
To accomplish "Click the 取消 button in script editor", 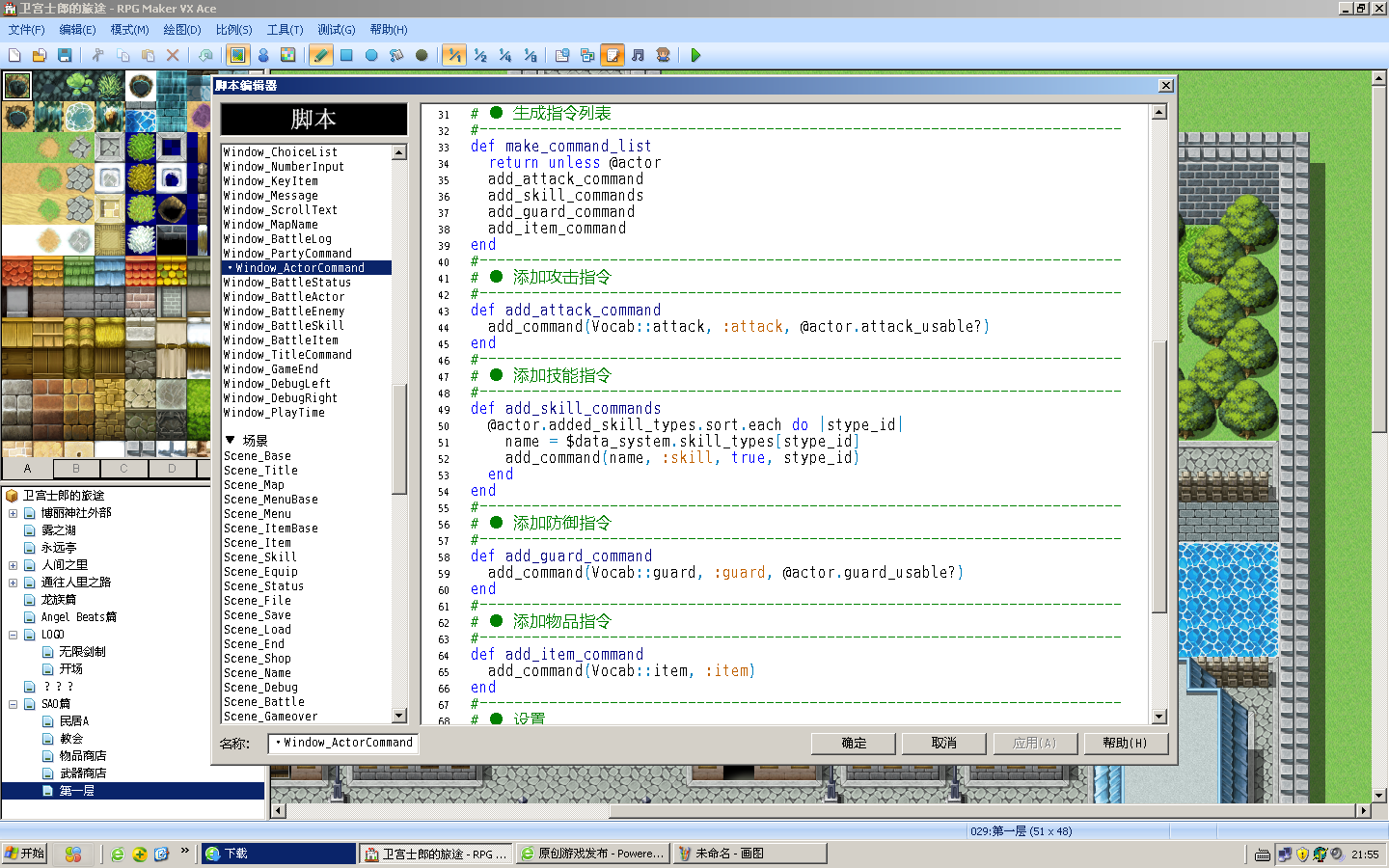I will click(x=944, y=744).
